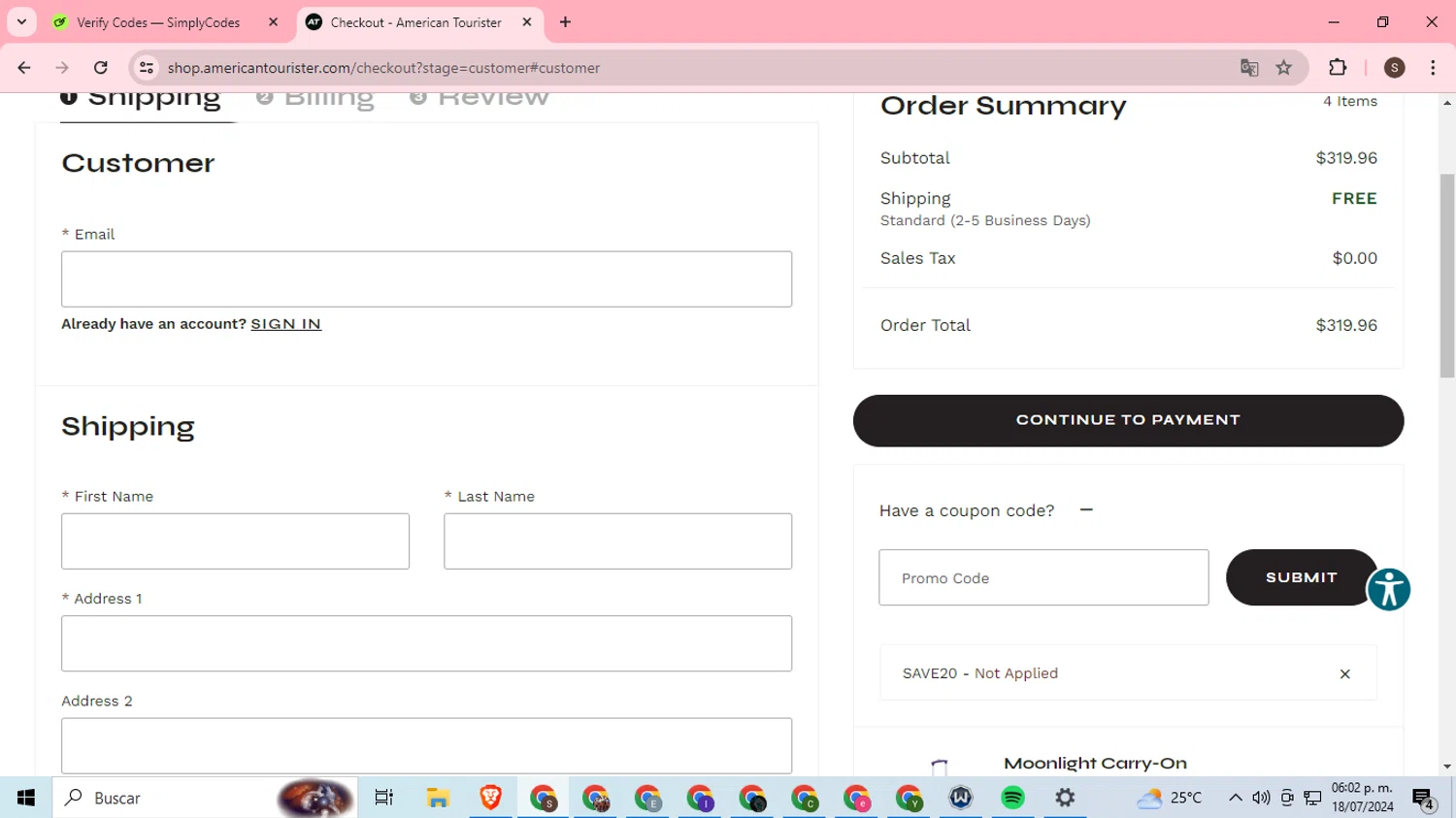Remove the SAVE20 coupon

(1344, 673)
